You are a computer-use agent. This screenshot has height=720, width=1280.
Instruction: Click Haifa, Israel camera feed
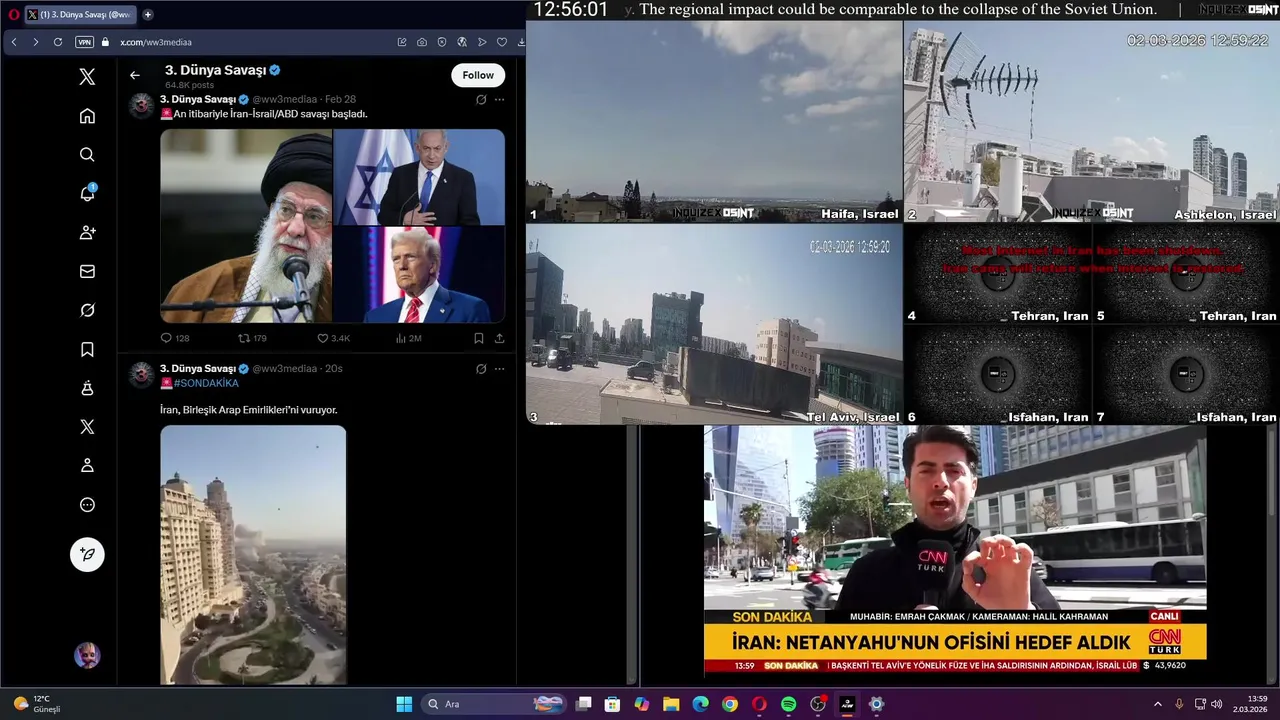click(x=714, y=121)
